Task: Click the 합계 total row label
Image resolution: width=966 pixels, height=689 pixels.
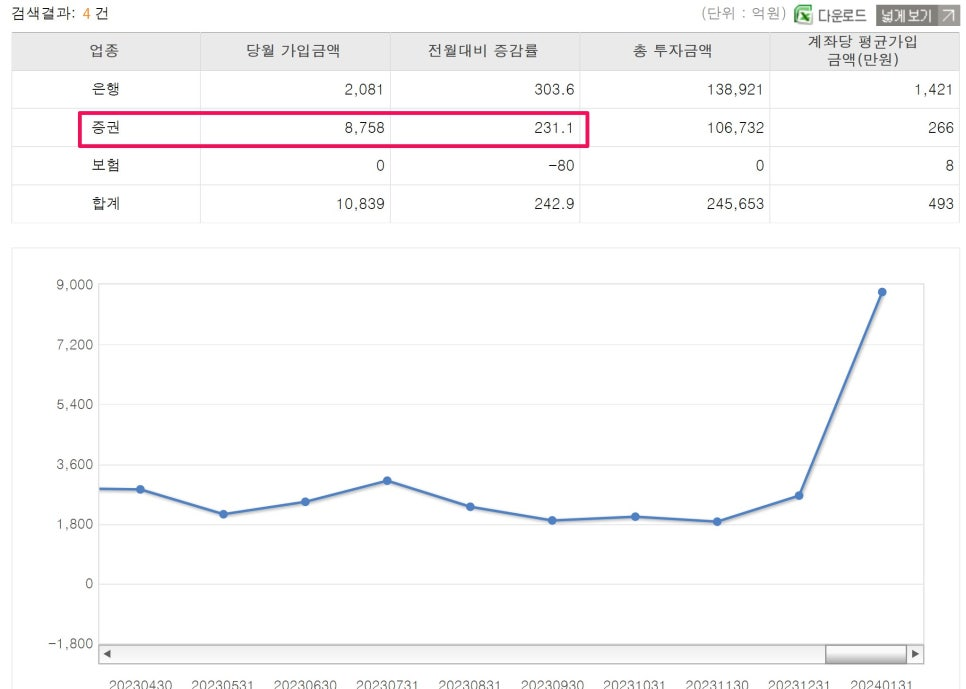Action: tap(106, 203)
